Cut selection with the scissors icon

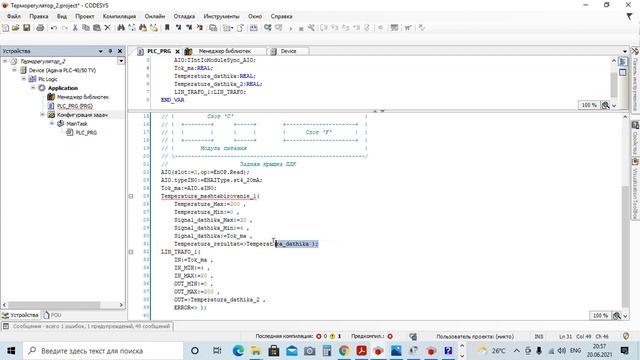coord(75,28)
